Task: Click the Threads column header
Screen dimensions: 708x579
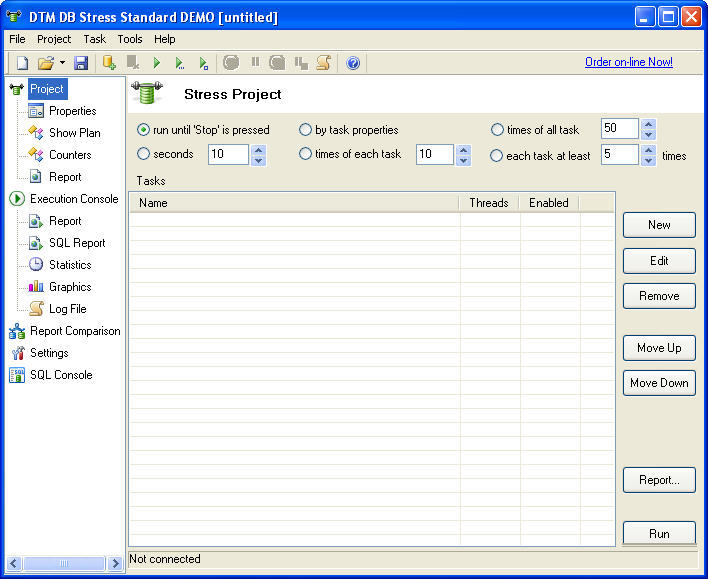Action: (489, 203)
